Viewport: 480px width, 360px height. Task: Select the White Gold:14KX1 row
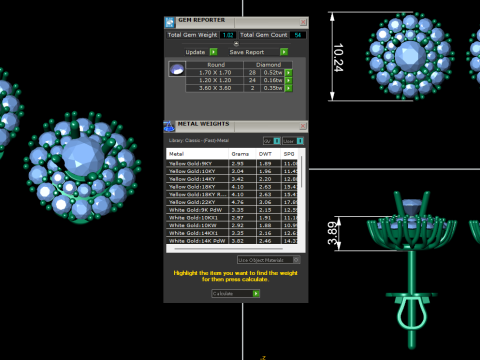[232, 233]
